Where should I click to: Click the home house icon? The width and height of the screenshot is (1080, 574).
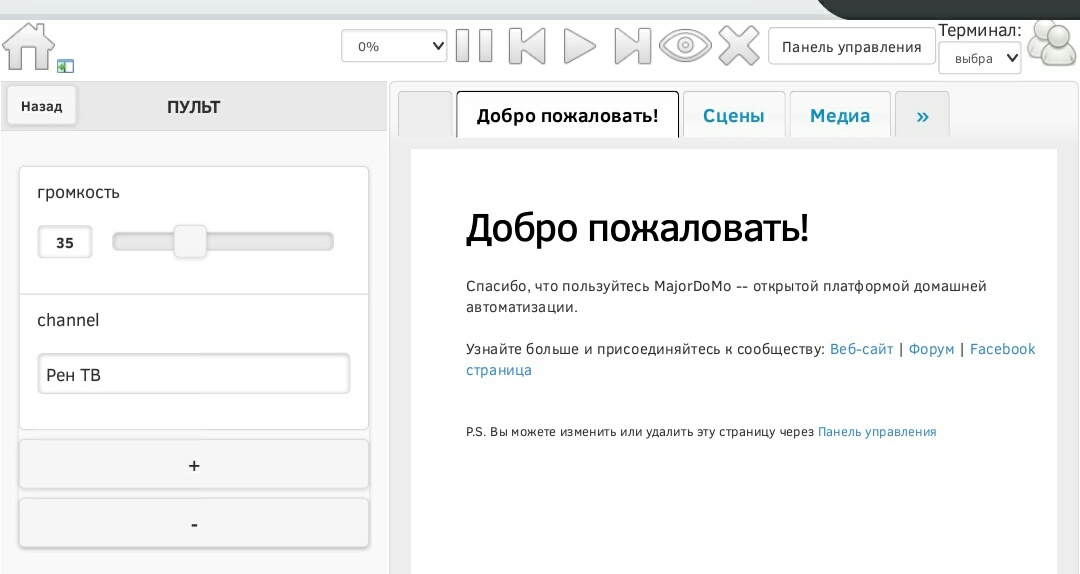[x=28, y=46]
